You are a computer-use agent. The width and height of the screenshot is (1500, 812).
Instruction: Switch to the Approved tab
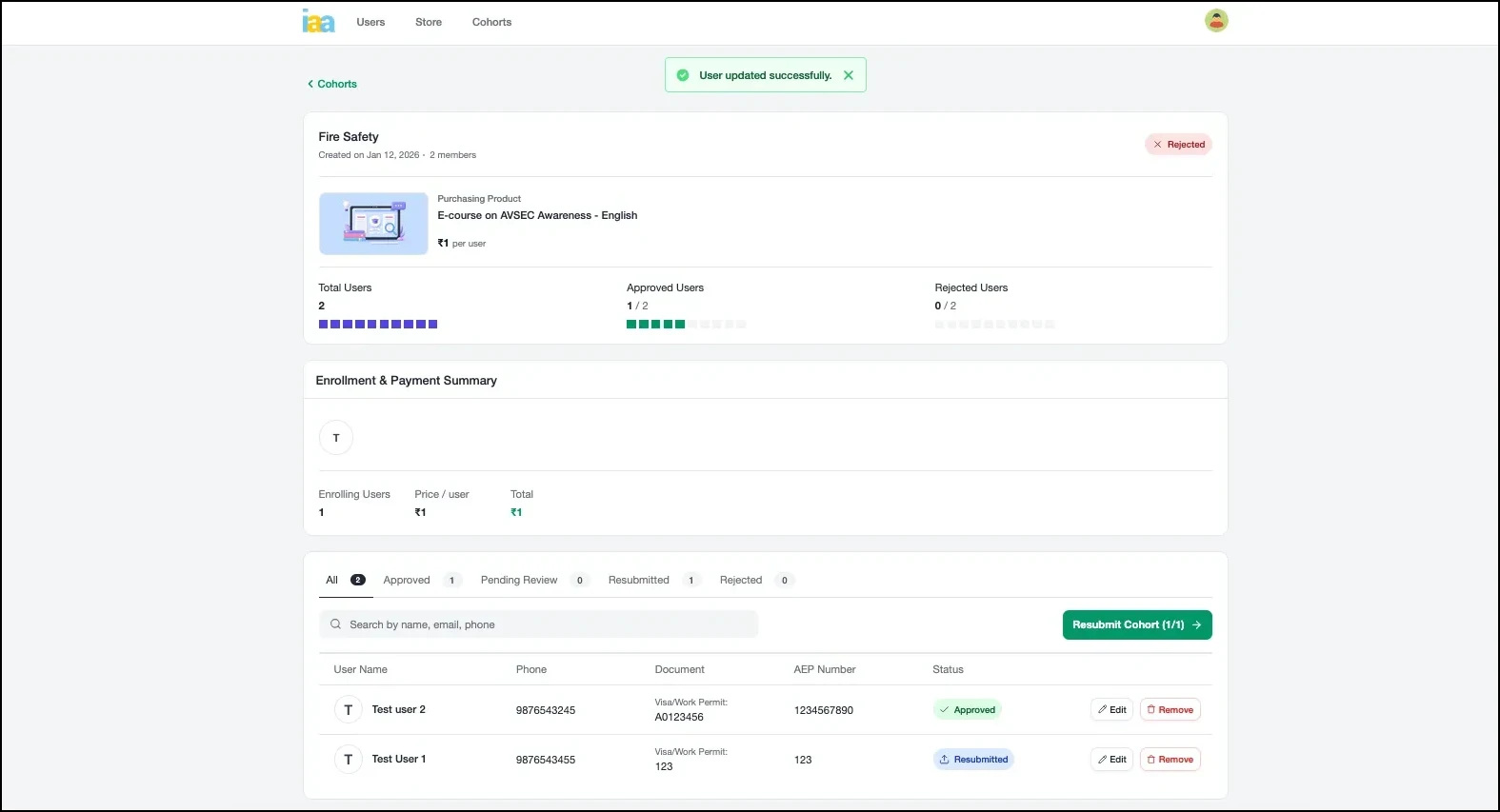(407, 580)
